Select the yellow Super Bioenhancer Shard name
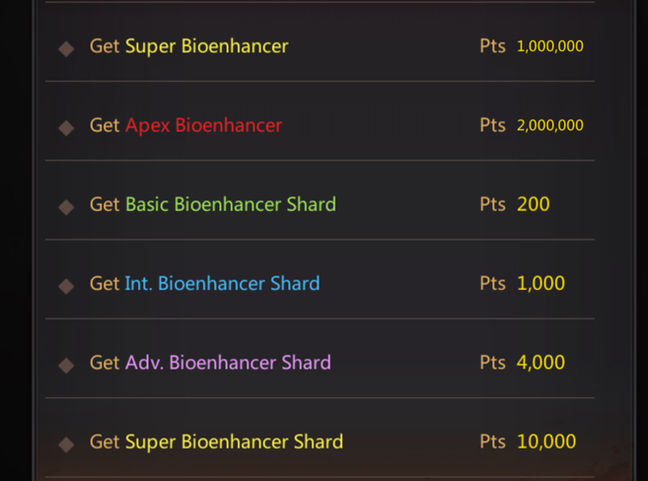The width and height of the screenshot is (648, 481). [x=234, y=441]
